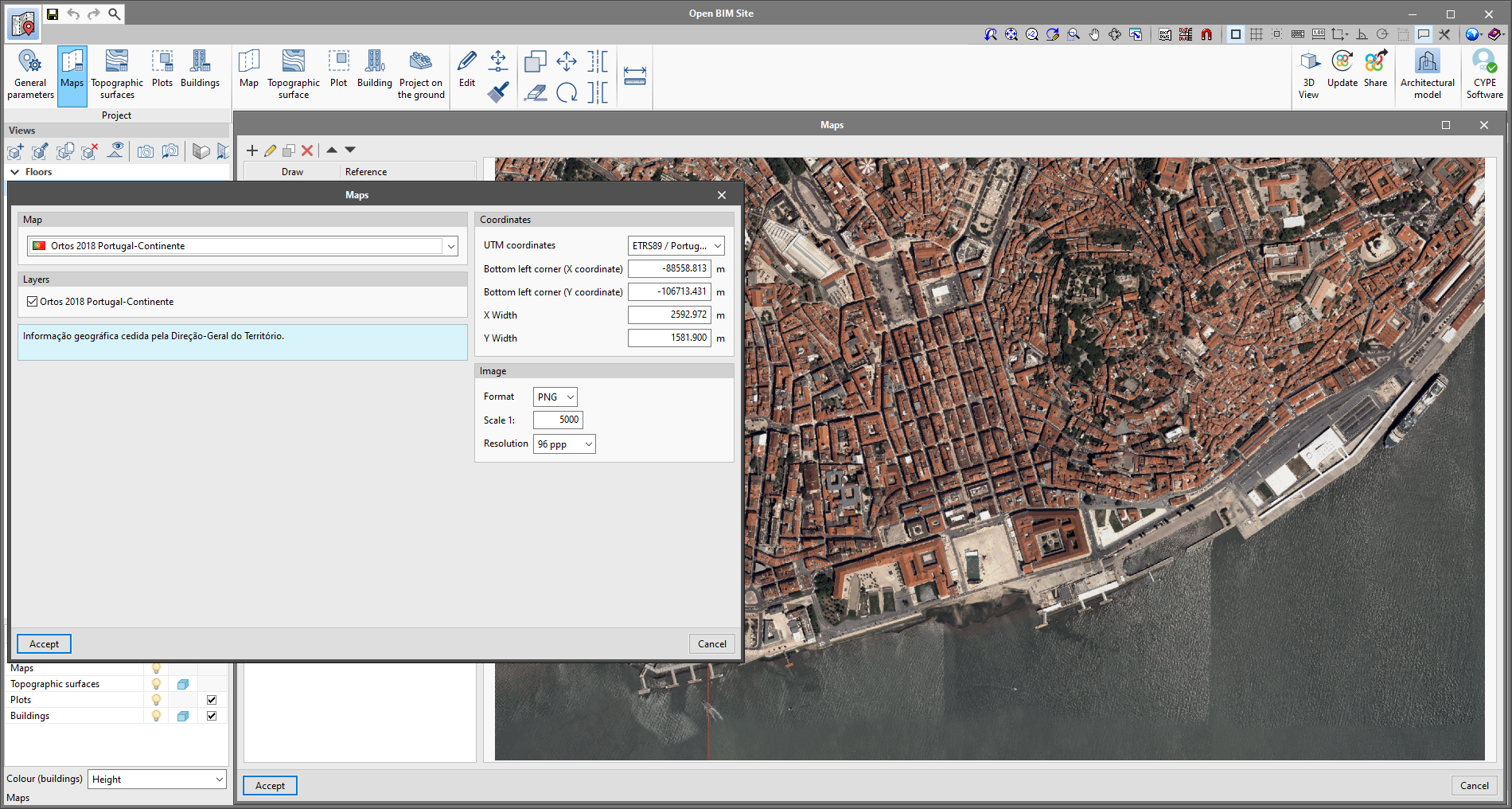Click the Save icon in title bar
1512x809 pixels.
(x=53, y=14)
